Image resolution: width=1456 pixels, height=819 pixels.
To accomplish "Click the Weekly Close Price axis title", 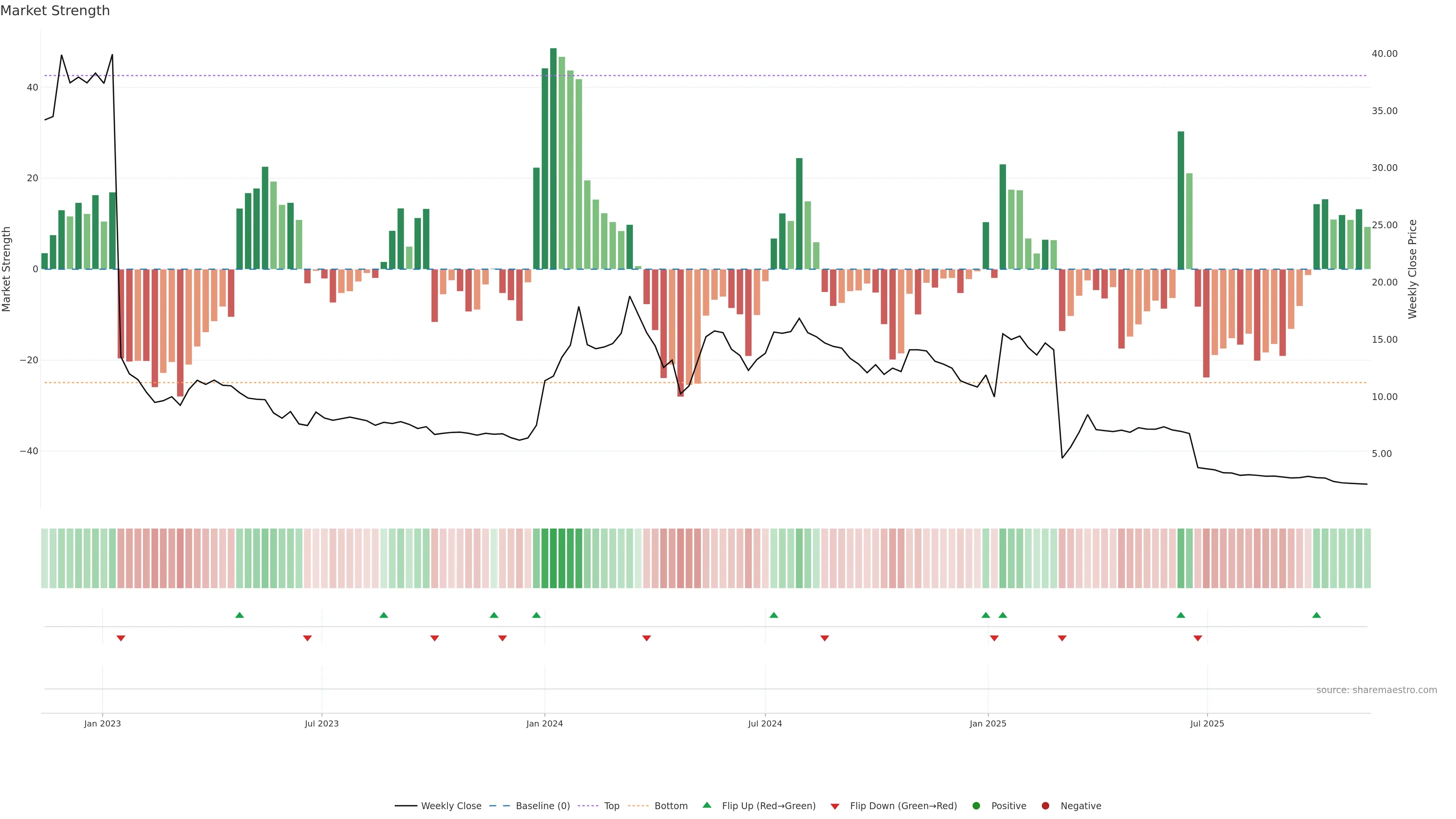I will coord(1412,269).
